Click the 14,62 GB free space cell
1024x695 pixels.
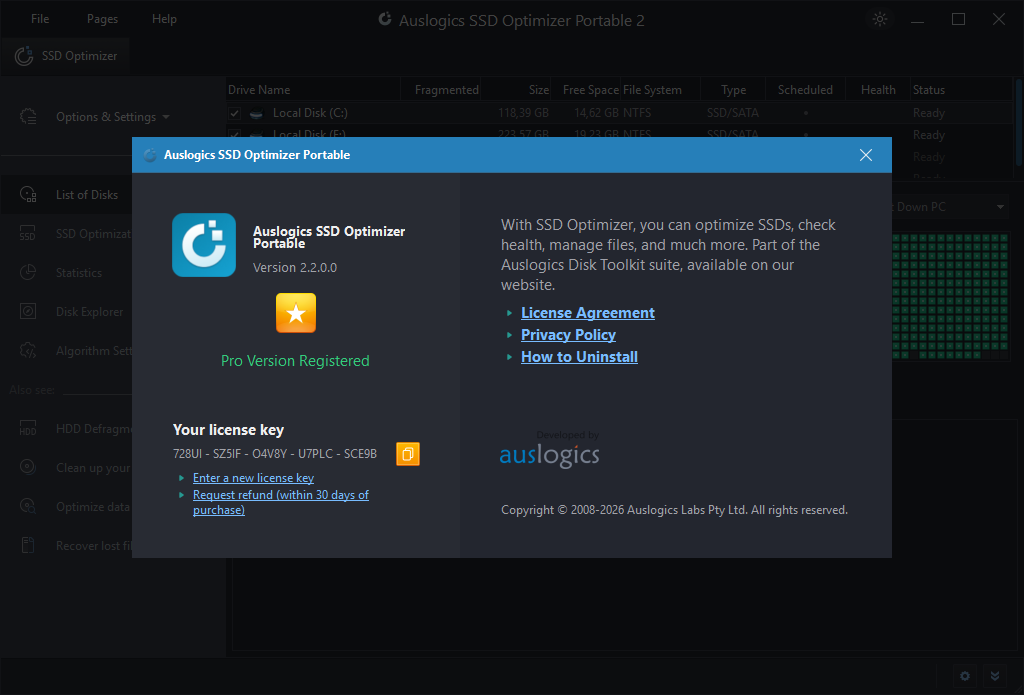(596, 113)
